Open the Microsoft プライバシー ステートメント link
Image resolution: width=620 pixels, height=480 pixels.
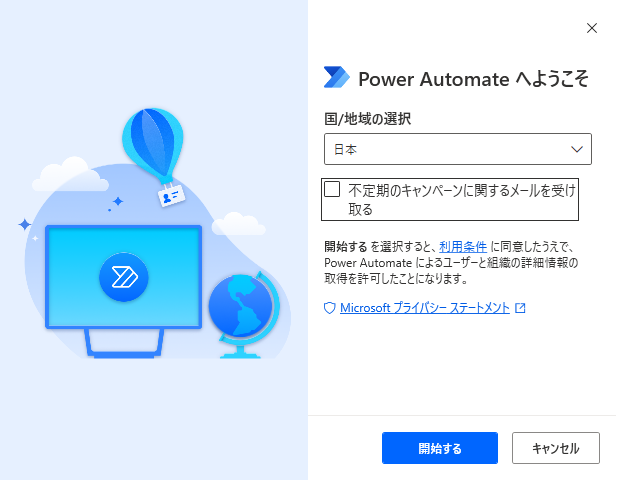[425, 308]
